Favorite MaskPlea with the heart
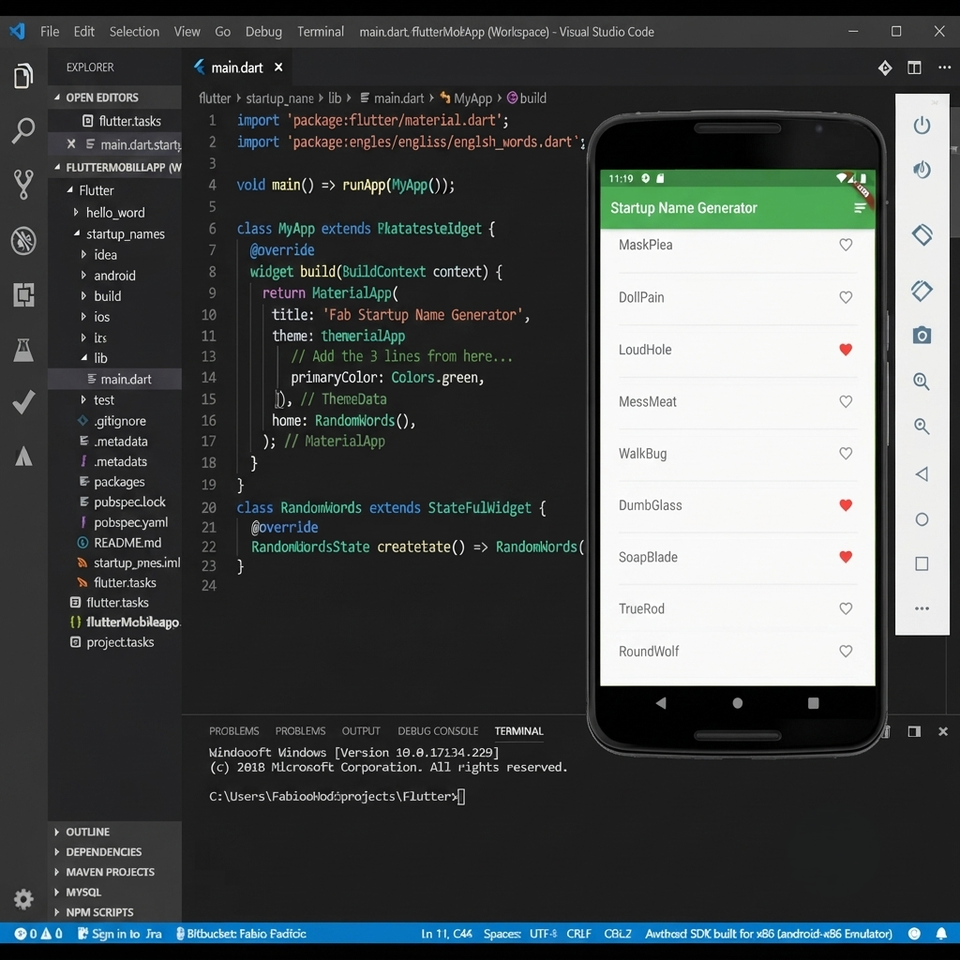Viewport: 960px width, 960px height. [x=846, y=245]
